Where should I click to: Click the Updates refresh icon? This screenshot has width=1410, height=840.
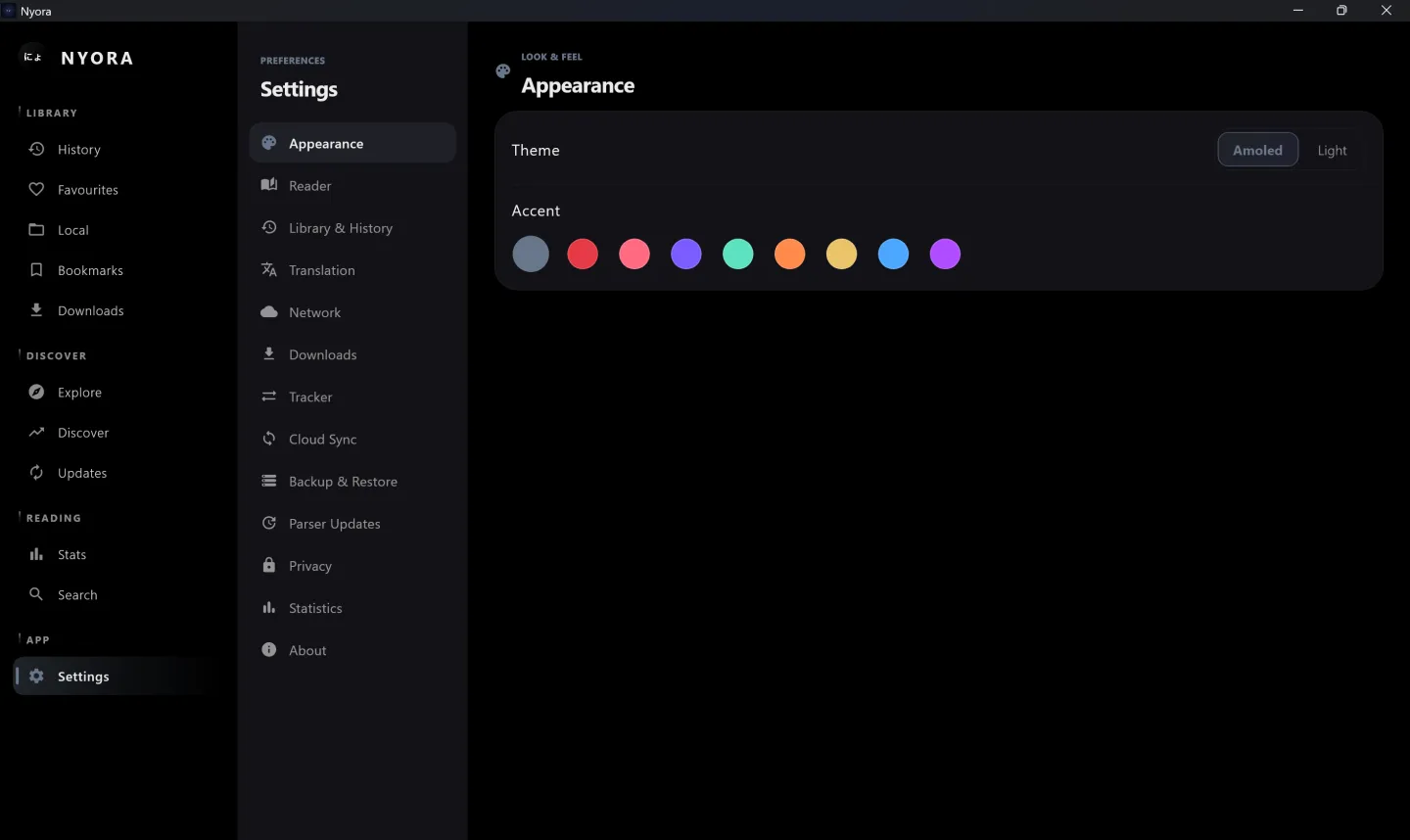(36, 472)
